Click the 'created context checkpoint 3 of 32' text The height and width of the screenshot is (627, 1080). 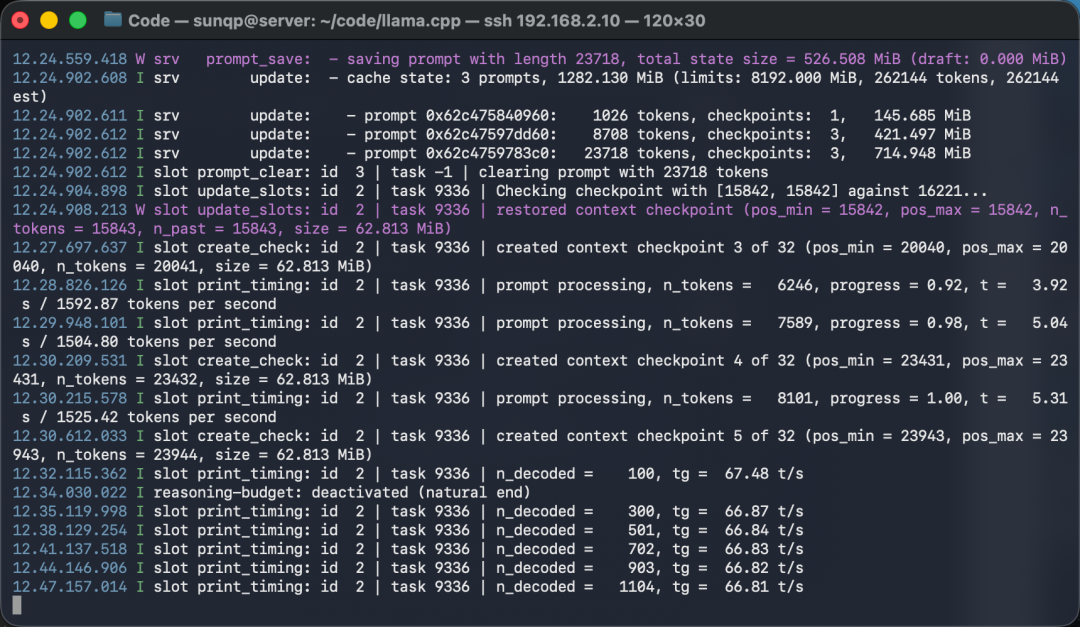(645, 247)
